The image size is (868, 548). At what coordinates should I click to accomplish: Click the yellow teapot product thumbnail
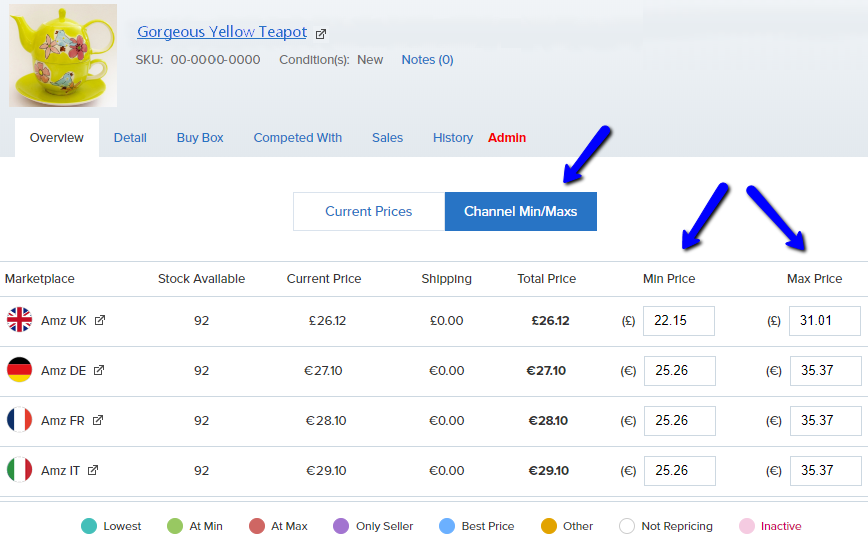click(63, 55)
